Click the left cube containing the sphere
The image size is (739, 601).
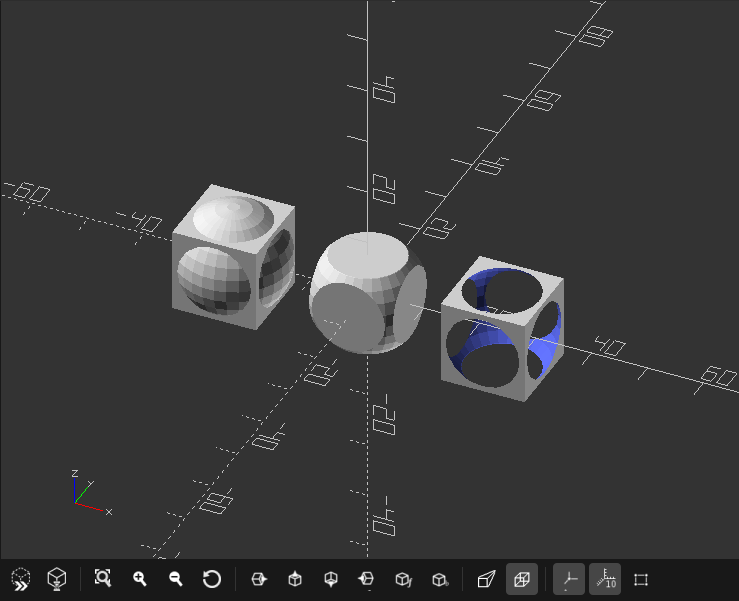coord(232,258)
